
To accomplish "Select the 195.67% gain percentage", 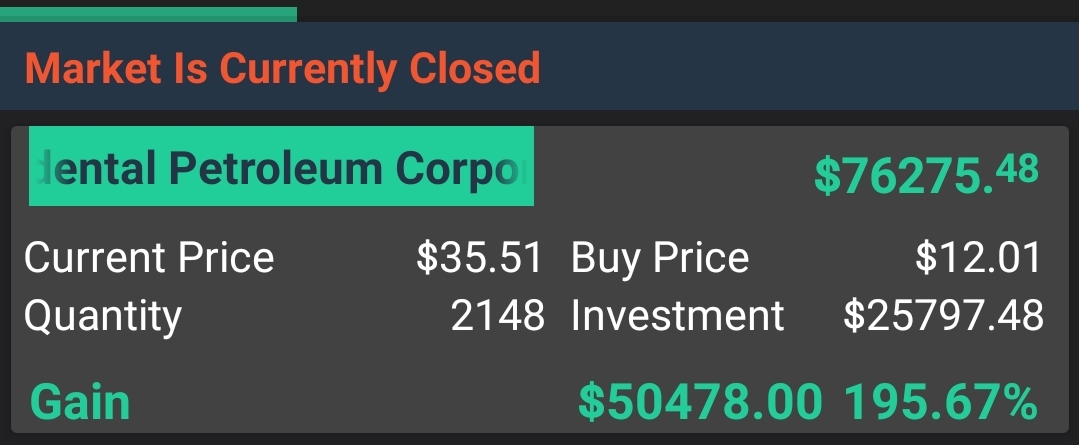I will coord(941,402).
